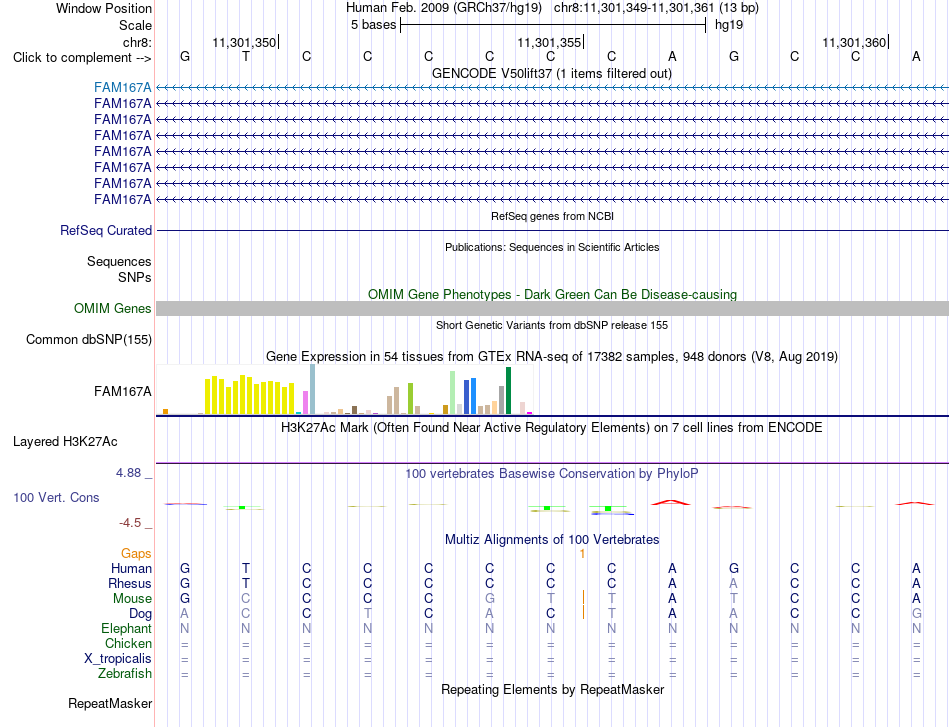Click the dbSNP release 155 track title
950x727 pixels.
click(x=552, y=325)
